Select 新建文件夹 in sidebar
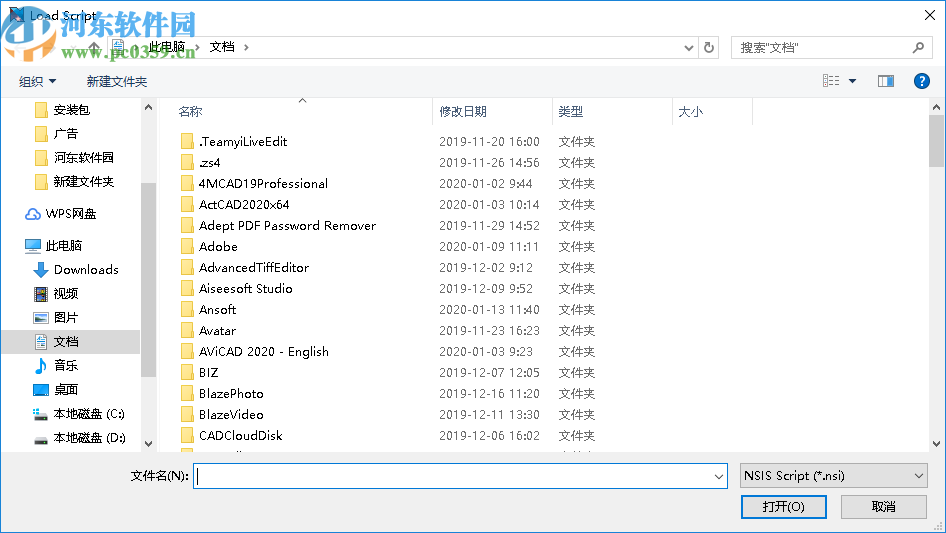The width and height of the screenshot is (946, 533). [x=41, y=182]
